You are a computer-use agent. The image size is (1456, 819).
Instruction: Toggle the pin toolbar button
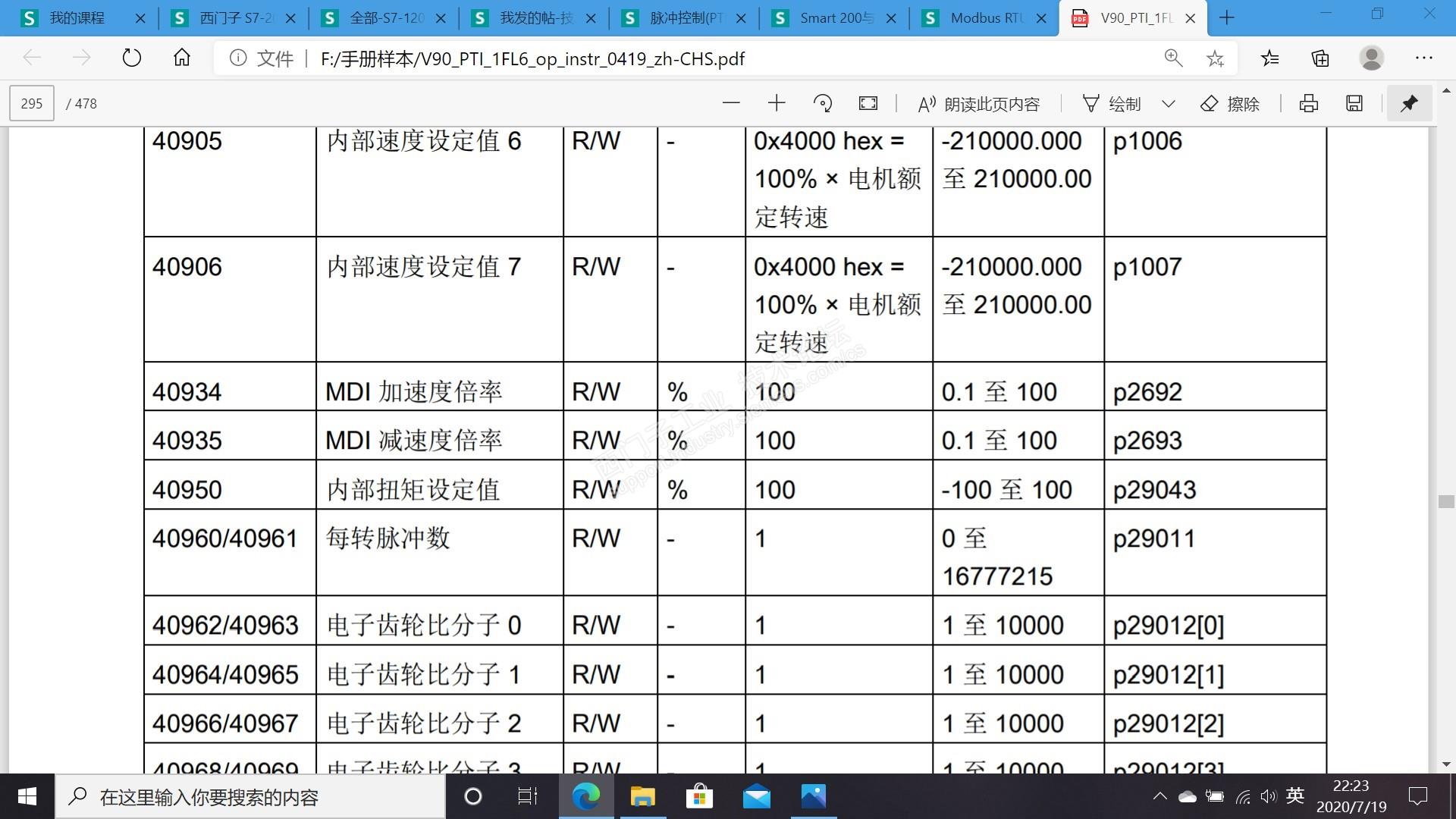(x=1409, y=103)
